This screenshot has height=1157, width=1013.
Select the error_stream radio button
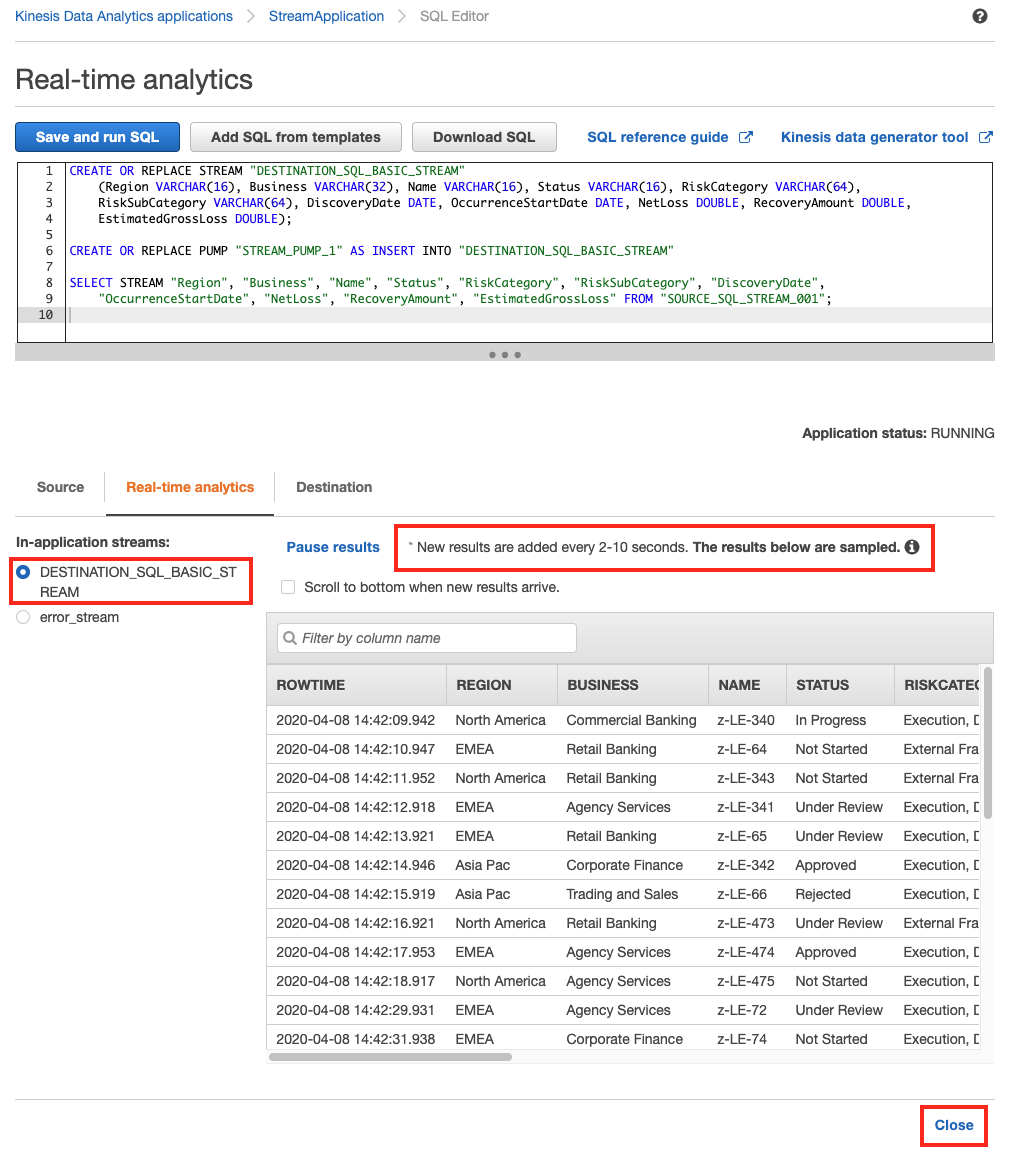point(22,617)
